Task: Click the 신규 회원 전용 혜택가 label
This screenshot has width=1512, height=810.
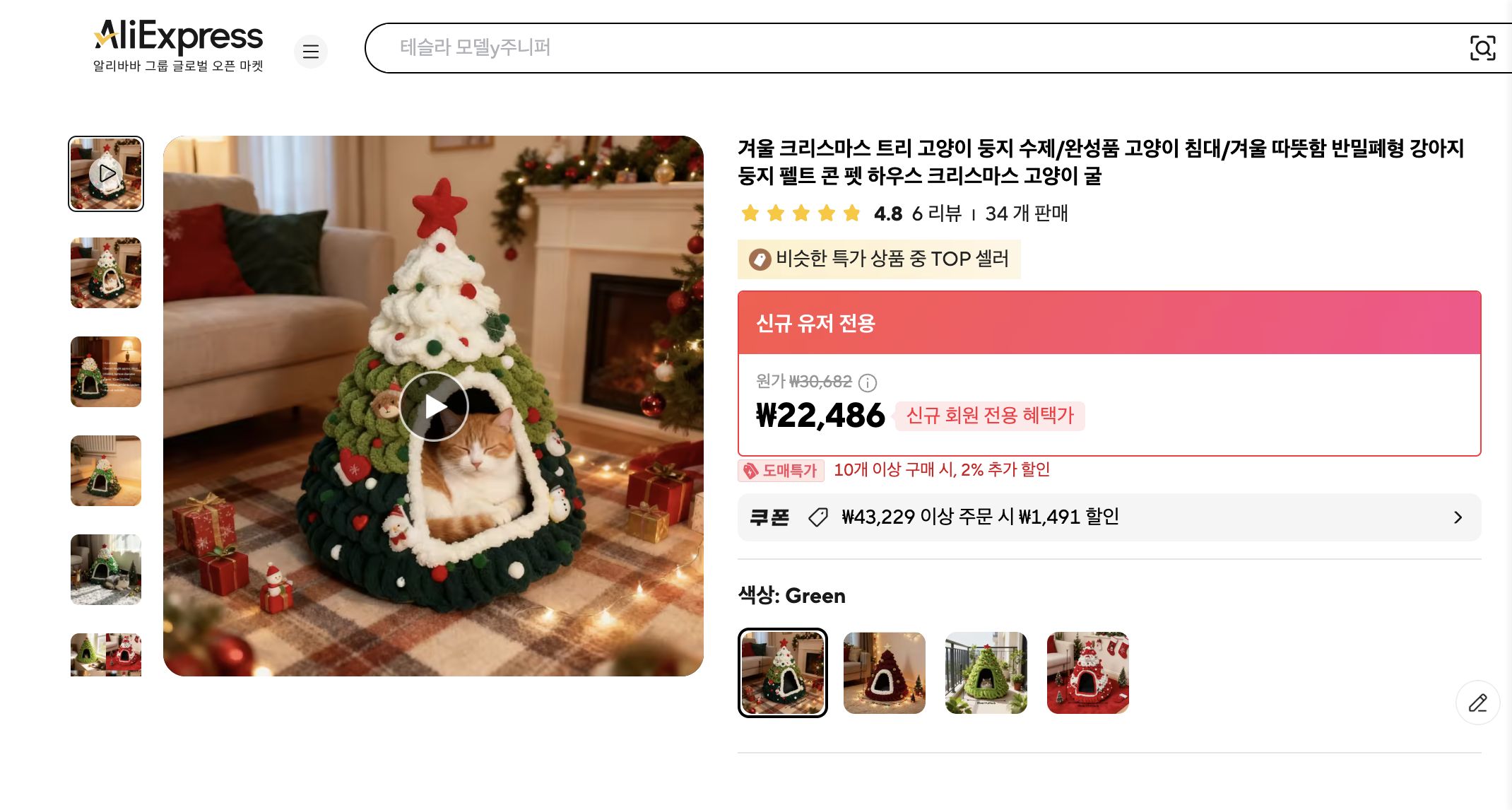Action: pyautogui.click(x=990, y=416)
